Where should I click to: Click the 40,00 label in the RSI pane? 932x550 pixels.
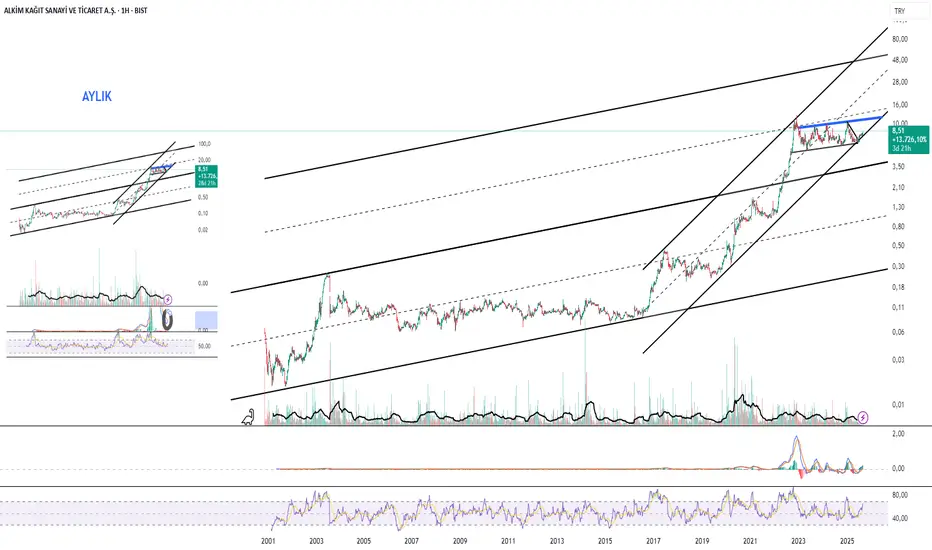coord(900,518)
